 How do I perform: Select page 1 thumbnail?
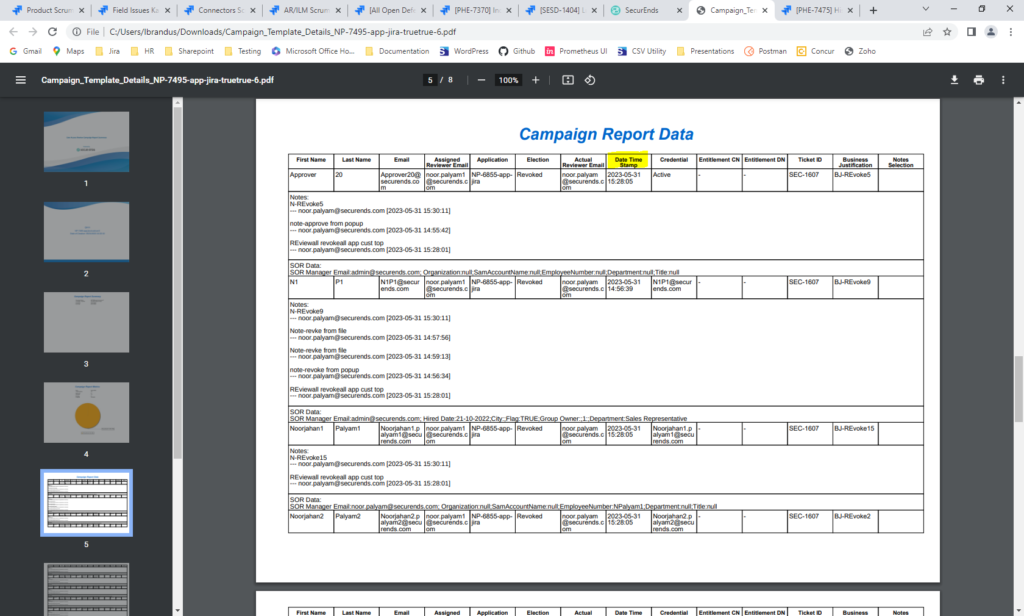86,142
